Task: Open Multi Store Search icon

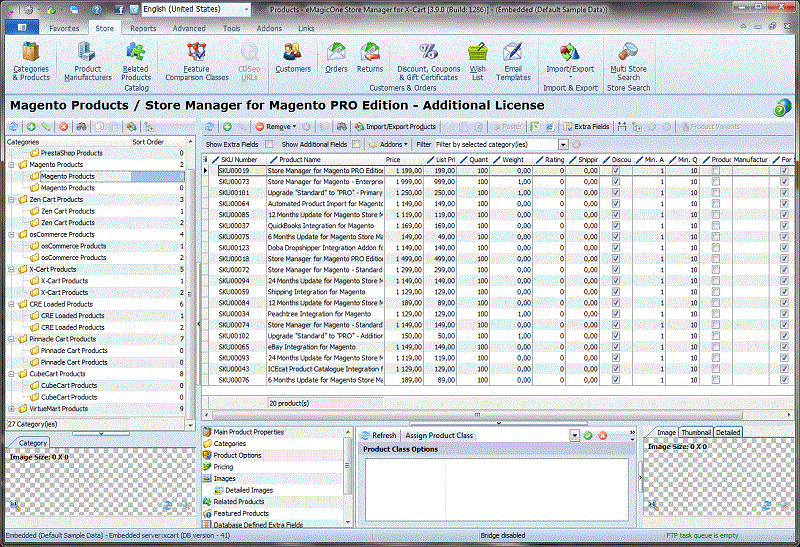Action: click(629, 62)
